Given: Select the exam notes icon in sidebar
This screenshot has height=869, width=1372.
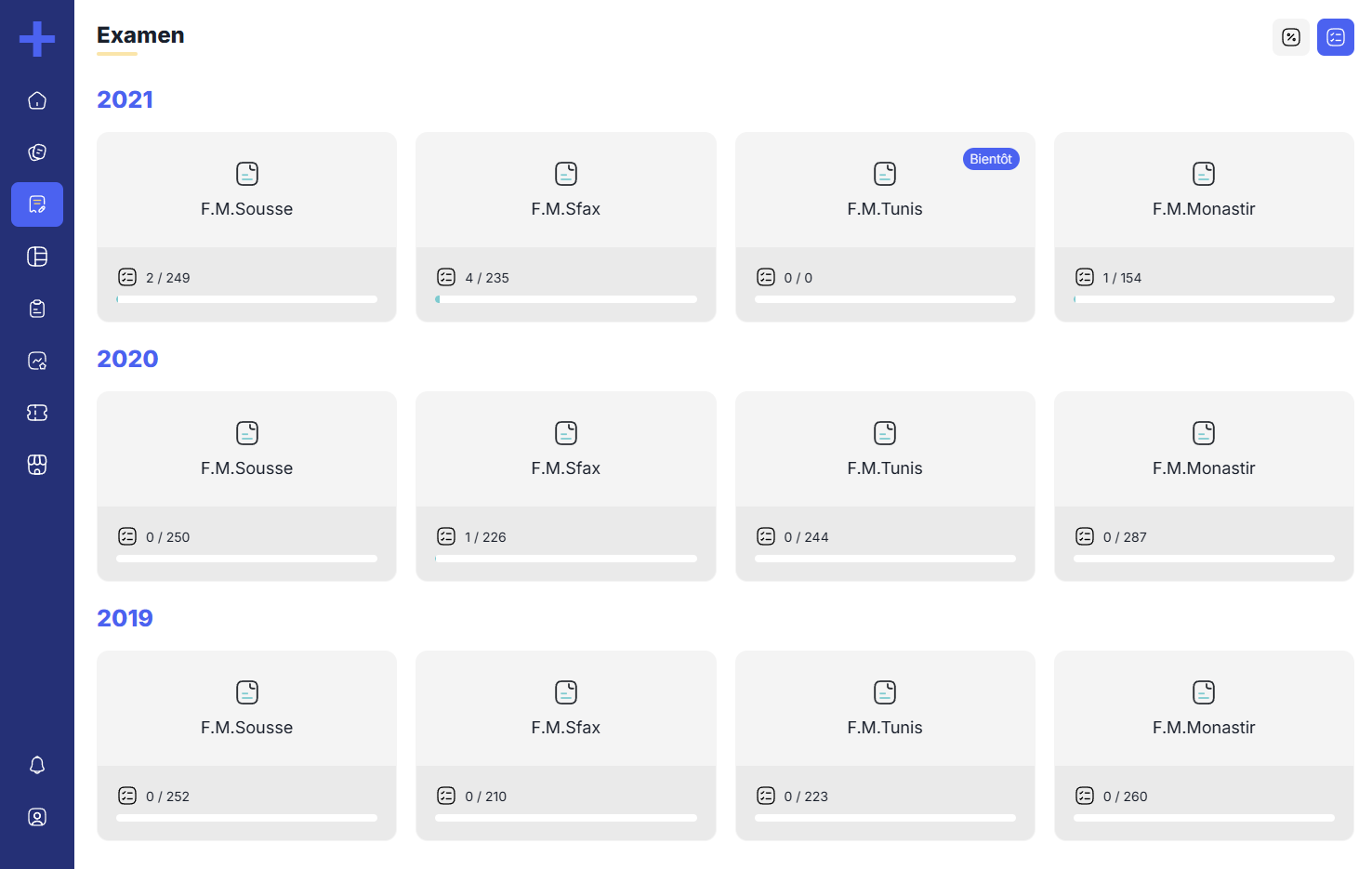Looking at the screenshot, I should (x=37, y=204).
